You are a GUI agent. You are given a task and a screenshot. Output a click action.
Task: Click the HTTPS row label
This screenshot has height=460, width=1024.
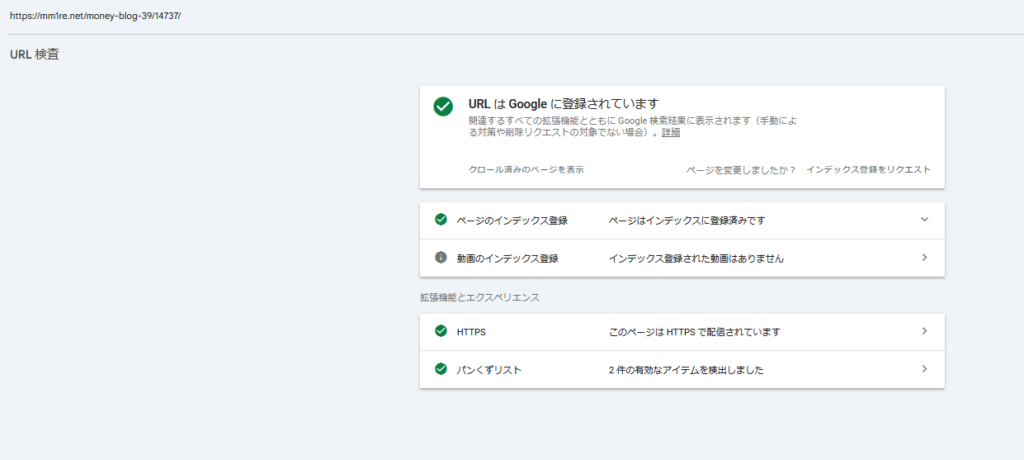tap(471, 331)
